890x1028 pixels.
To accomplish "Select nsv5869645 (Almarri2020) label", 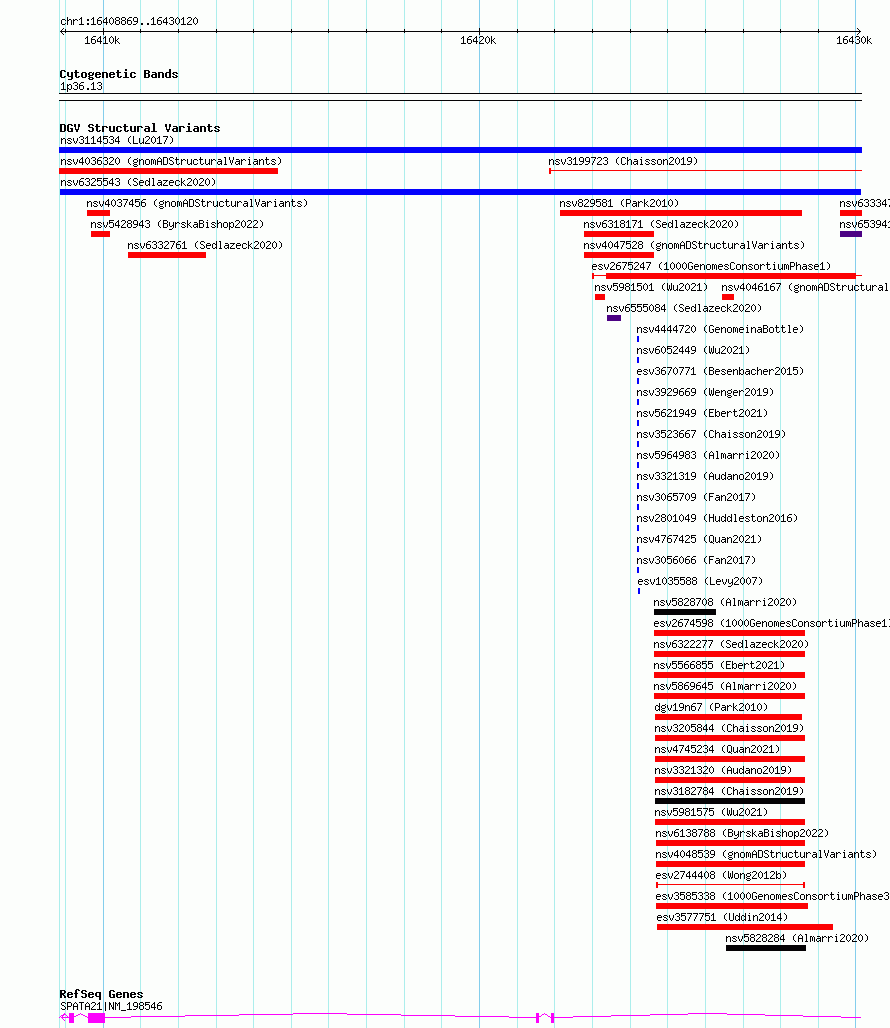I will point(725,686).
